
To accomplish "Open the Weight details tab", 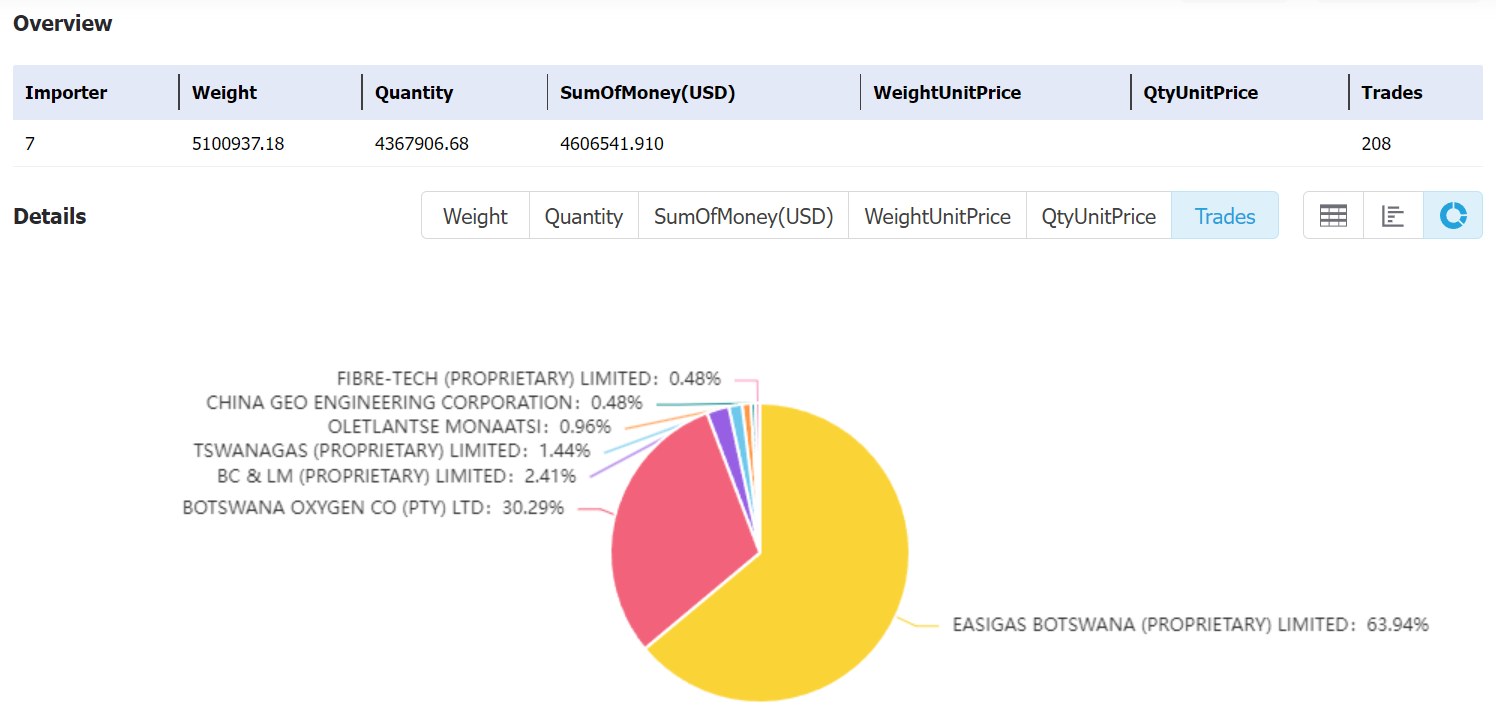I will click(x=475, y=216).
